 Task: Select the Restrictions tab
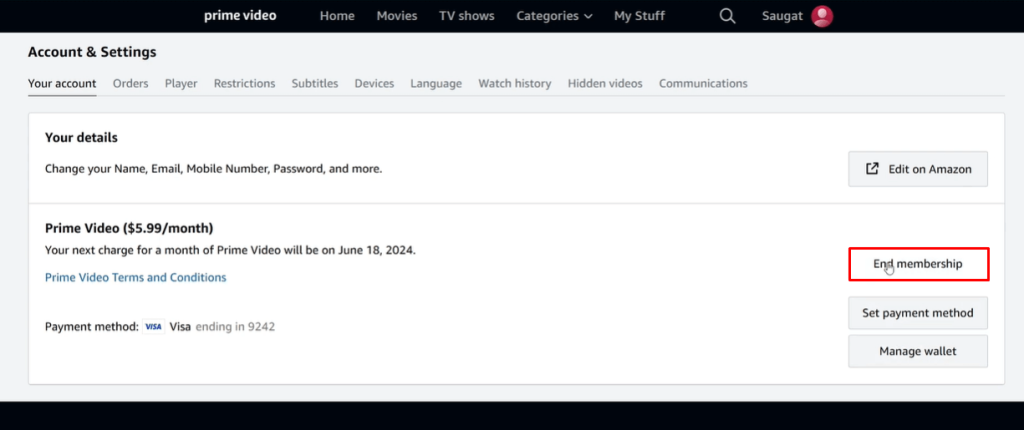(x=244, y=84)
